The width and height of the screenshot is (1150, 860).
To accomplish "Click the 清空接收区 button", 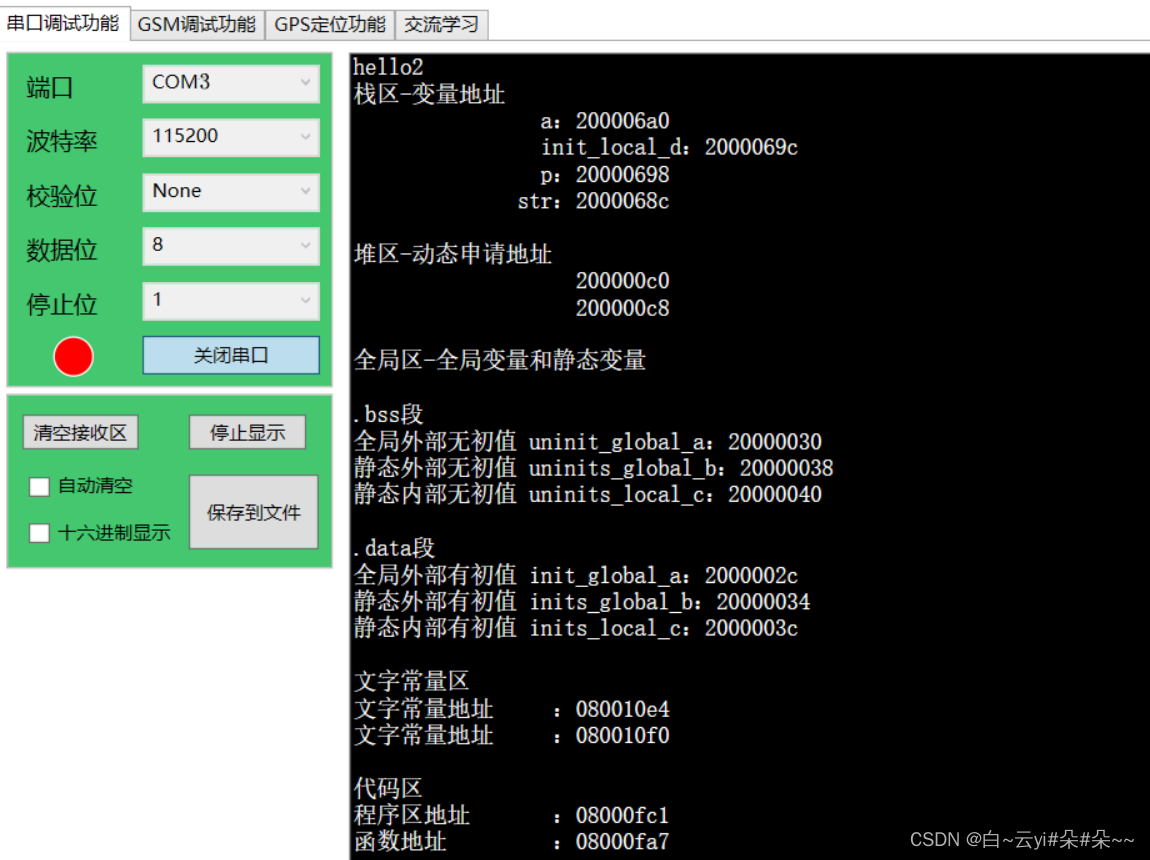I will [x=81, y=433].
